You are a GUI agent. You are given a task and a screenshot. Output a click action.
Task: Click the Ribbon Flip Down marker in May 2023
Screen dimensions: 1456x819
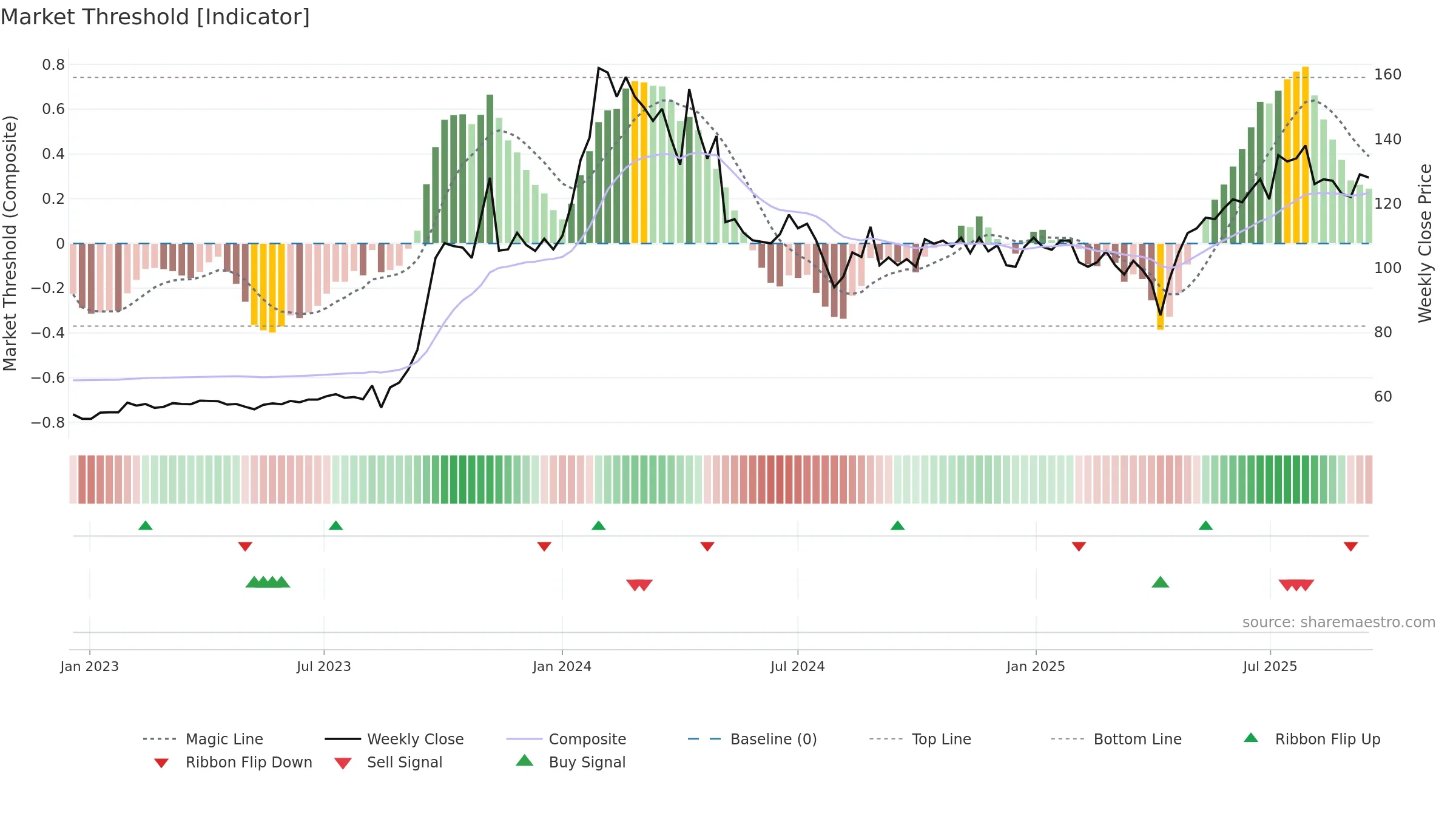(245, 547)
